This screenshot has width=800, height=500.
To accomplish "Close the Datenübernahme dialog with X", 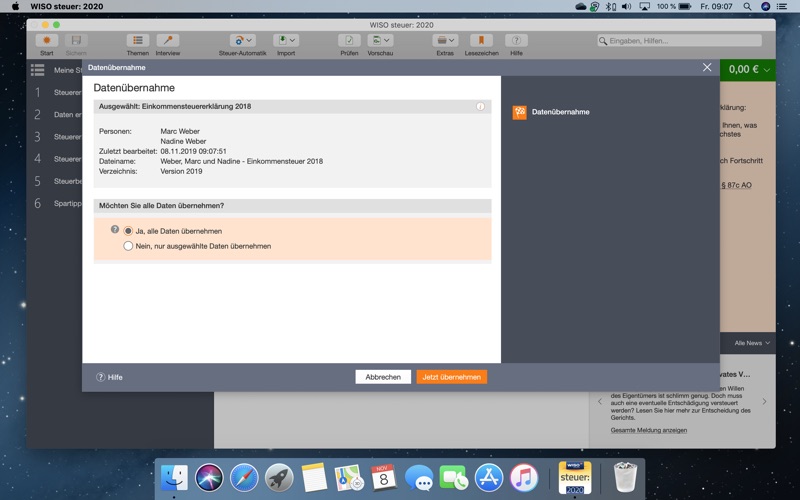I will (x=707, y=67).
